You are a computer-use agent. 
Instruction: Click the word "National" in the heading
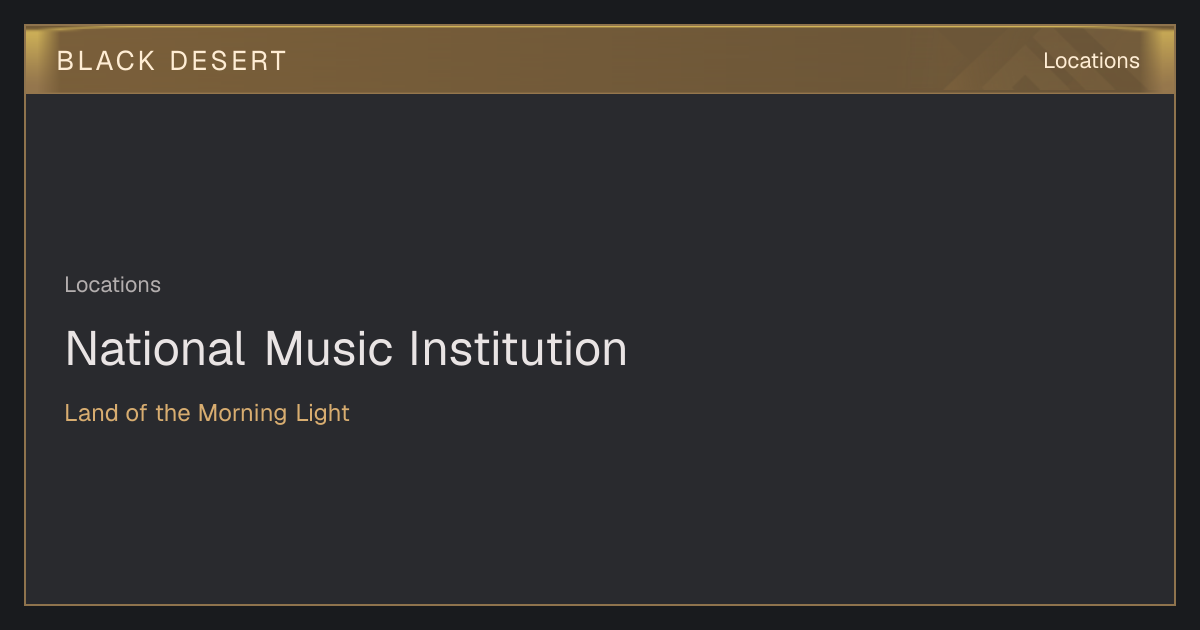pyautogui.click(x=155, y=349)
